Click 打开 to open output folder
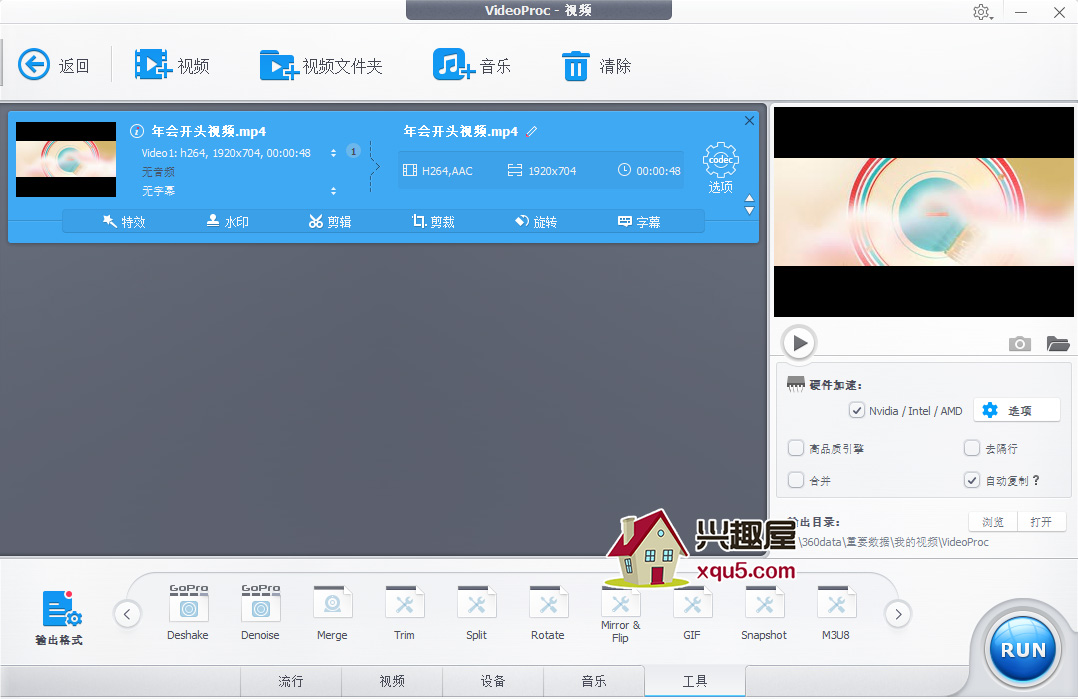1078x699 pixels. pyautogui.click(x=1042, y=522)
